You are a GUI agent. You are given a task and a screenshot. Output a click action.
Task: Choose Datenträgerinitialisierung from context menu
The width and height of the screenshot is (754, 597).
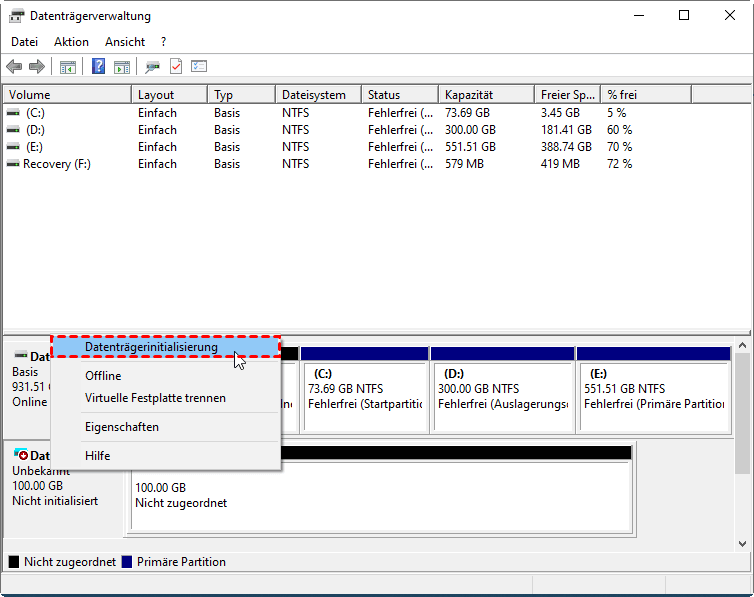click(x=165, y=347)
